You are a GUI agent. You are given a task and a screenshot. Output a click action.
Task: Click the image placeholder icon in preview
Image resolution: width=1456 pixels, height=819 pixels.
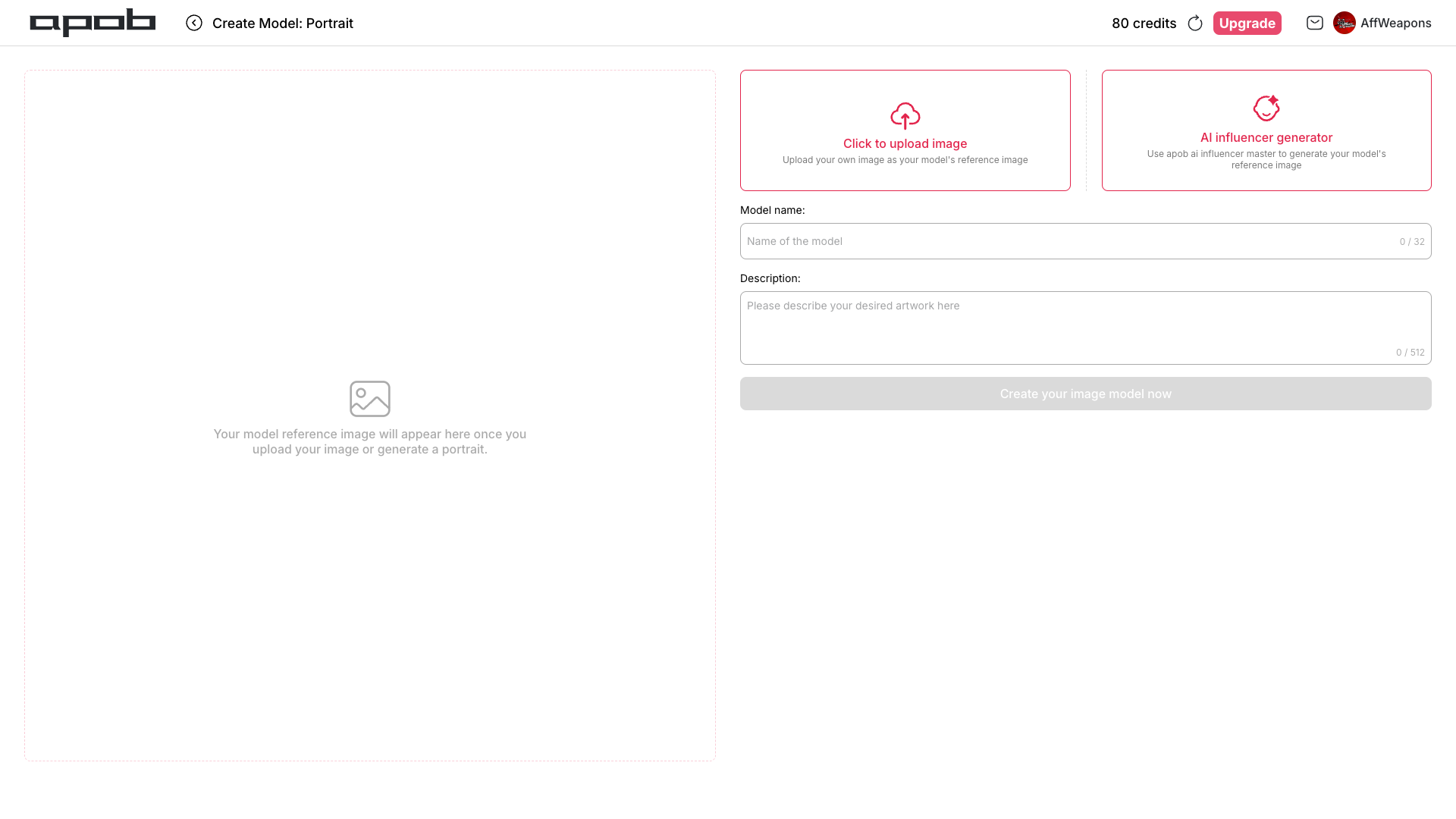[370, 399]
